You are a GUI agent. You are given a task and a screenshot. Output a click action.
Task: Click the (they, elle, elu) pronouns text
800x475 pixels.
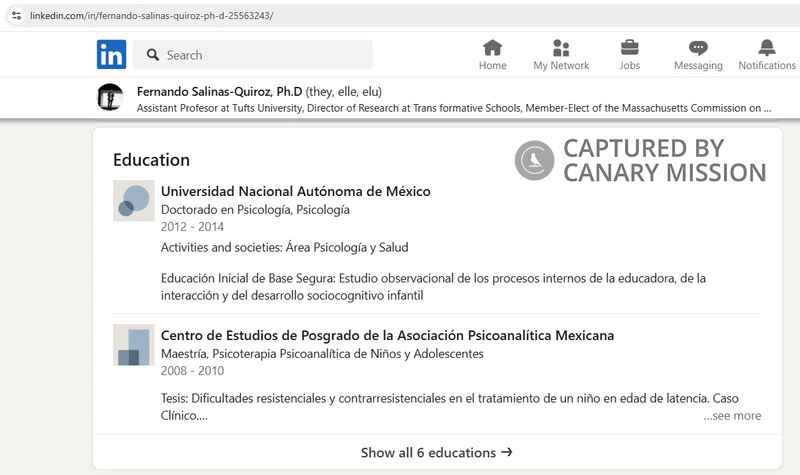343,92
